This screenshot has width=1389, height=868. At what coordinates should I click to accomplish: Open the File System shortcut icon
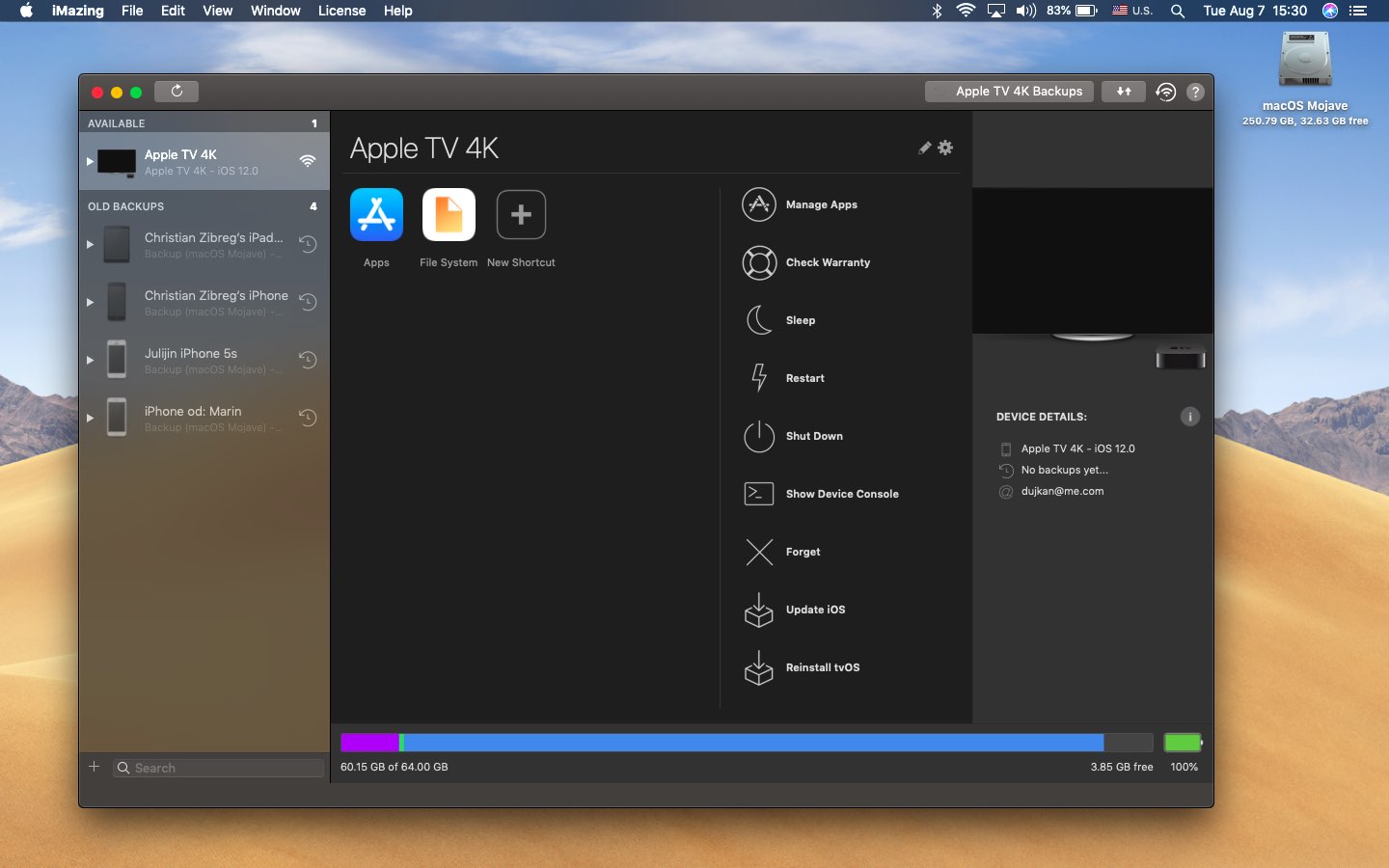(x=449, y=214)
